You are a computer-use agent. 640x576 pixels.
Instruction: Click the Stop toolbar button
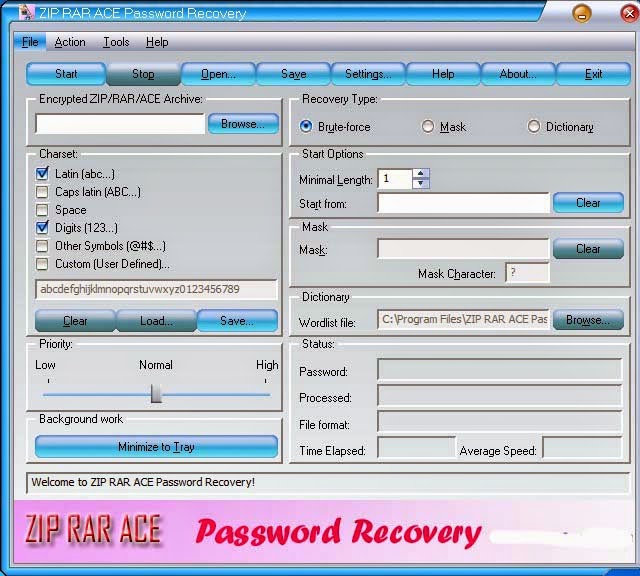[x=143, y=74]
